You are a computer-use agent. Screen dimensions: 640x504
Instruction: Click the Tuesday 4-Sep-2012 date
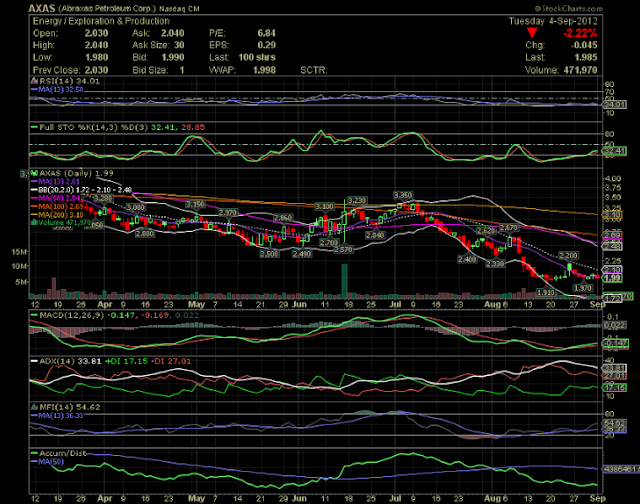tap(553, 21)
